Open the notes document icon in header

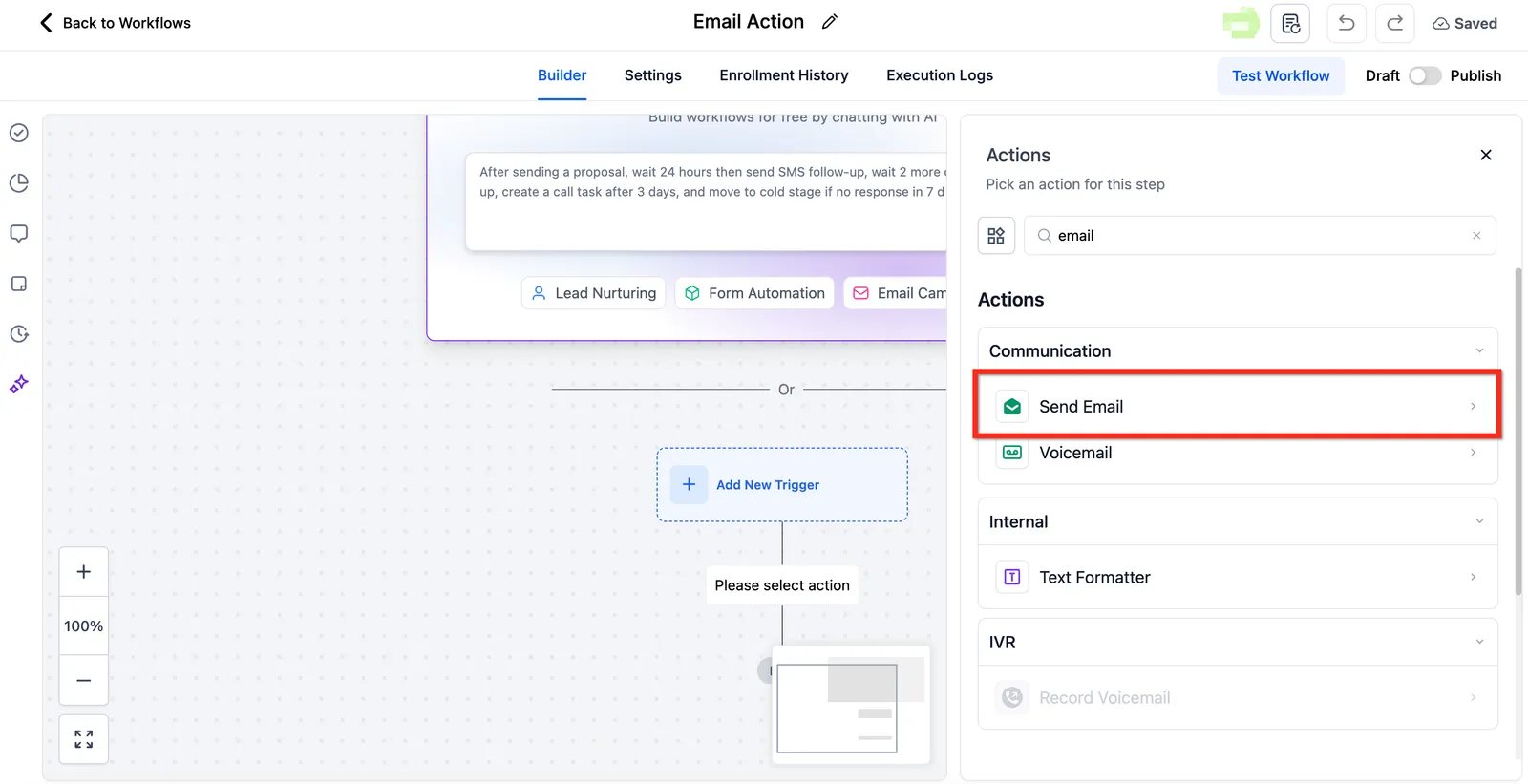[1290, 23]
